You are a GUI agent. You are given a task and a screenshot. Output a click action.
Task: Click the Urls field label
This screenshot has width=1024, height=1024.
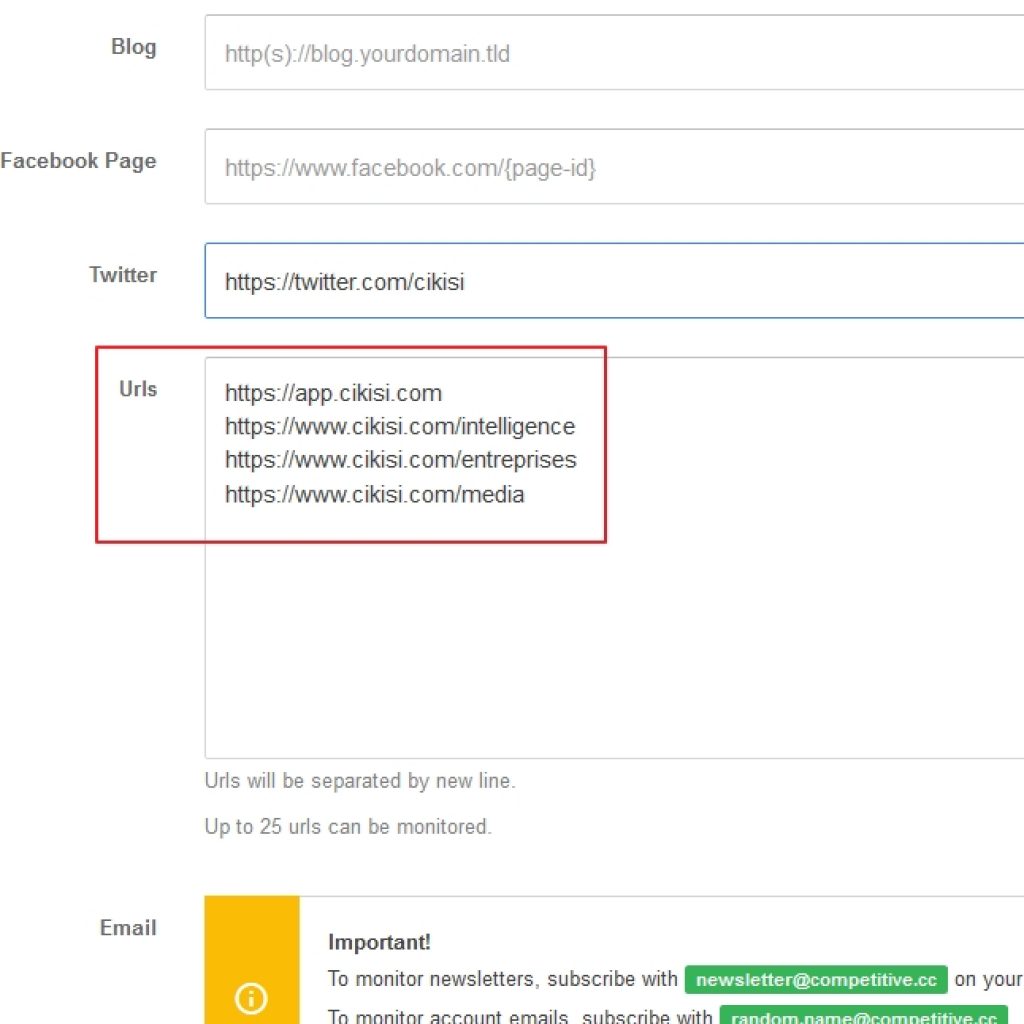pos(138,389)
